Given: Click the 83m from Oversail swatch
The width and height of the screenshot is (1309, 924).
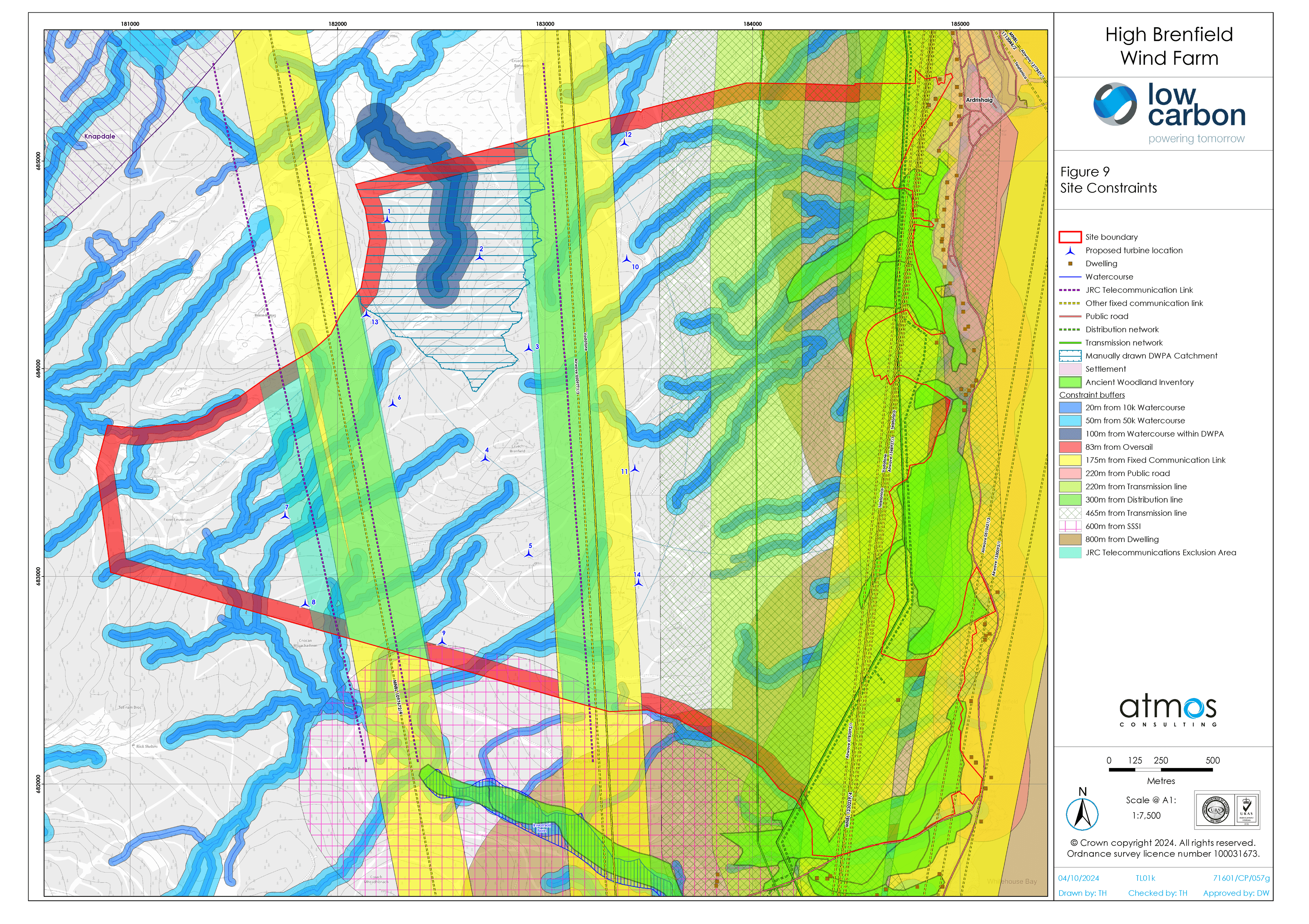Looking at the screenshot, I should (x=1070, y=447).
